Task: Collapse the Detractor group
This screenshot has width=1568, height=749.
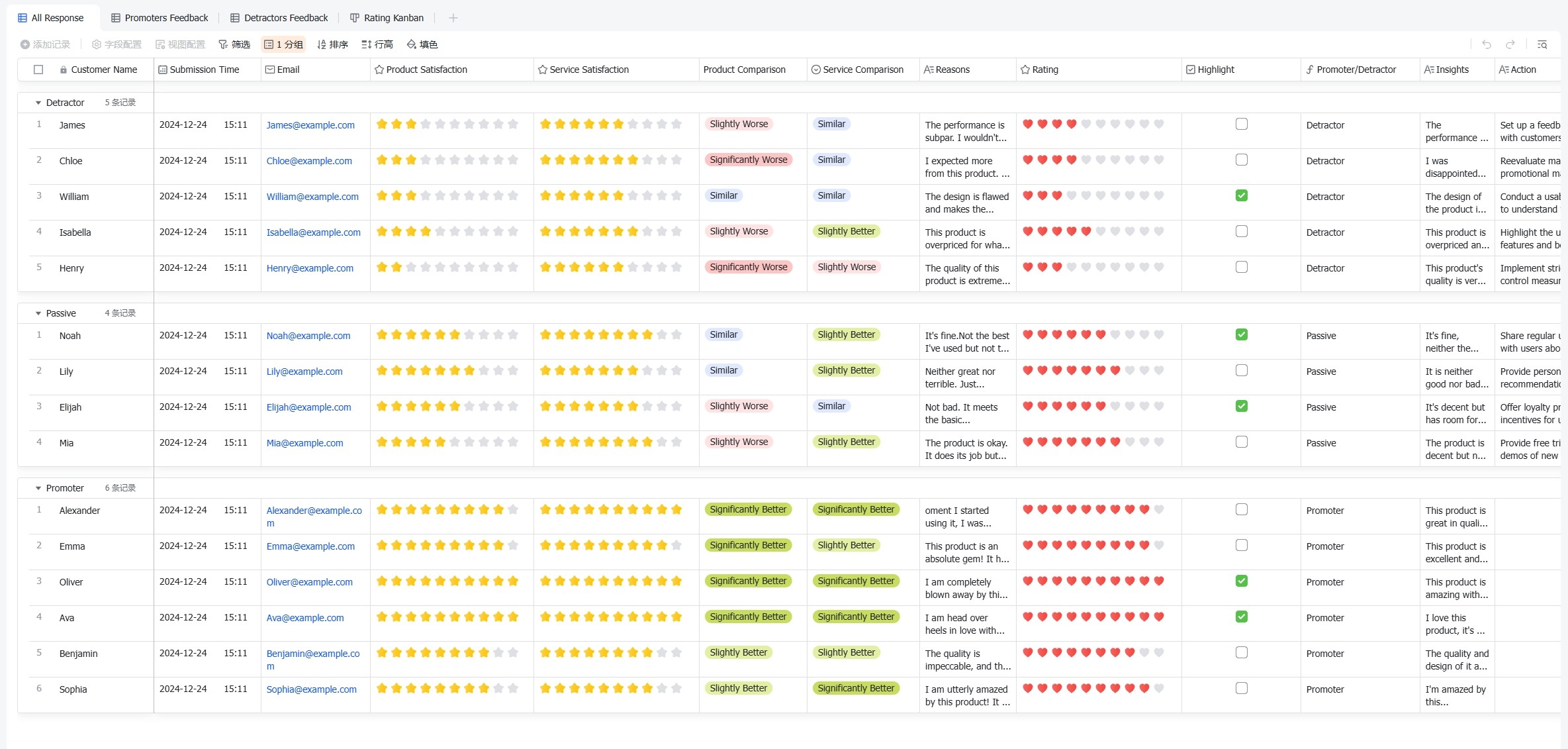Action: 38,103
